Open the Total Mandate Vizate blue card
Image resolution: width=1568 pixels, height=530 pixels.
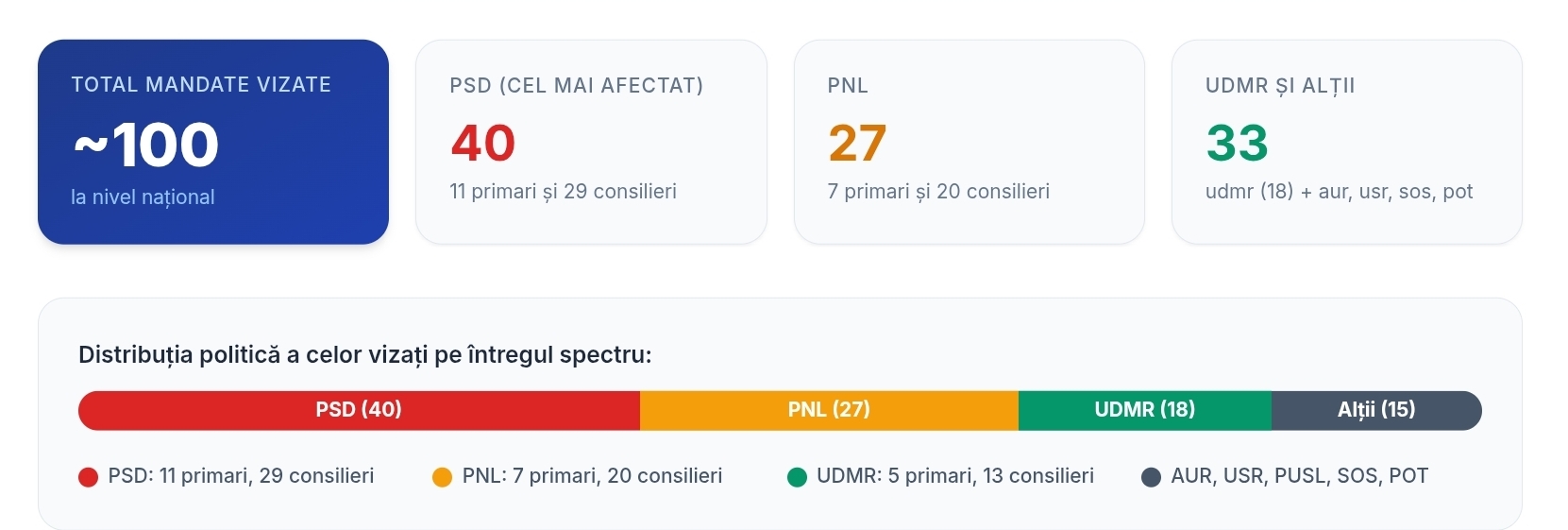point(213,142)
